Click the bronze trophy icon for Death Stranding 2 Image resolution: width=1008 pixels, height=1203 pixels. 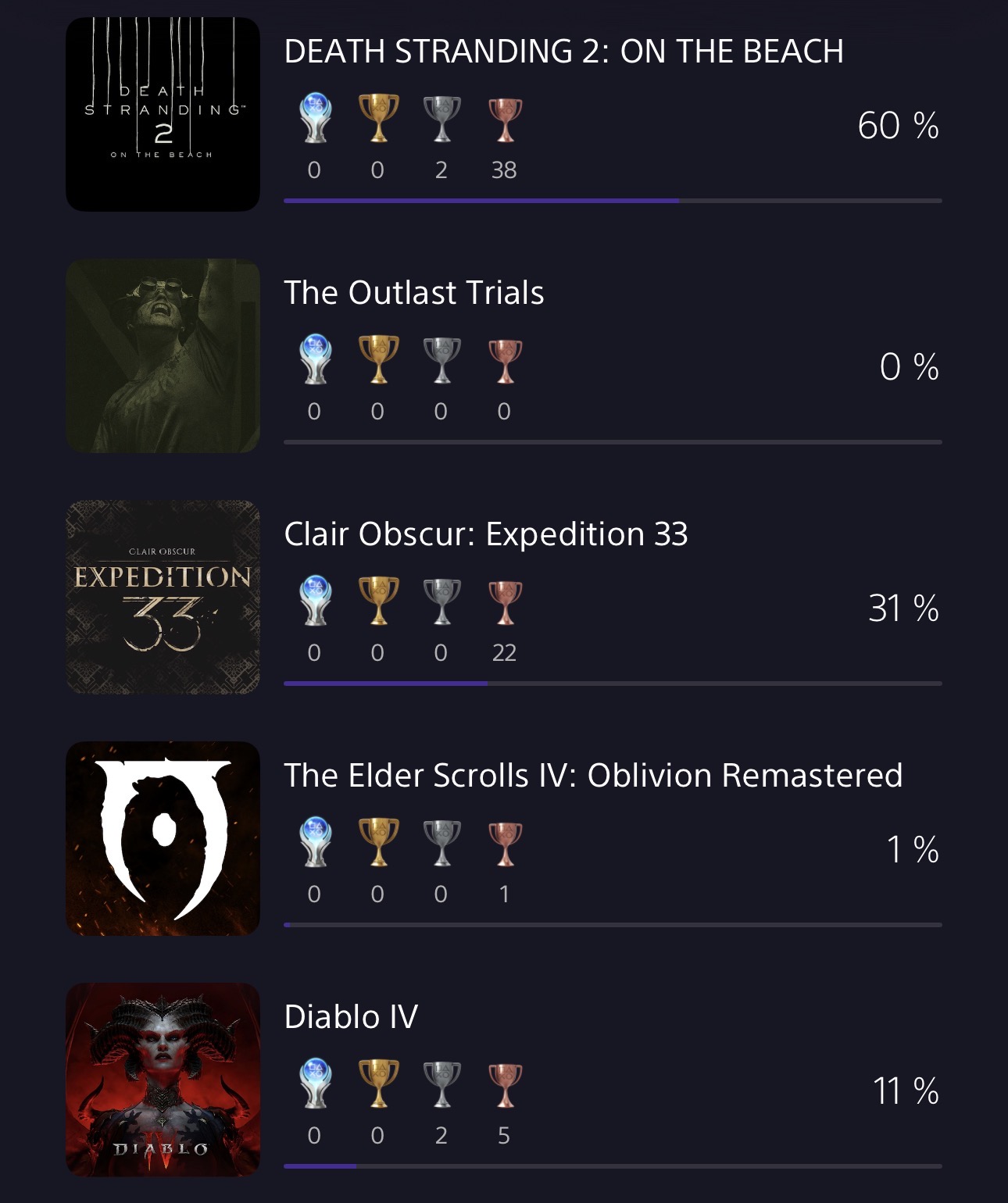505,120
